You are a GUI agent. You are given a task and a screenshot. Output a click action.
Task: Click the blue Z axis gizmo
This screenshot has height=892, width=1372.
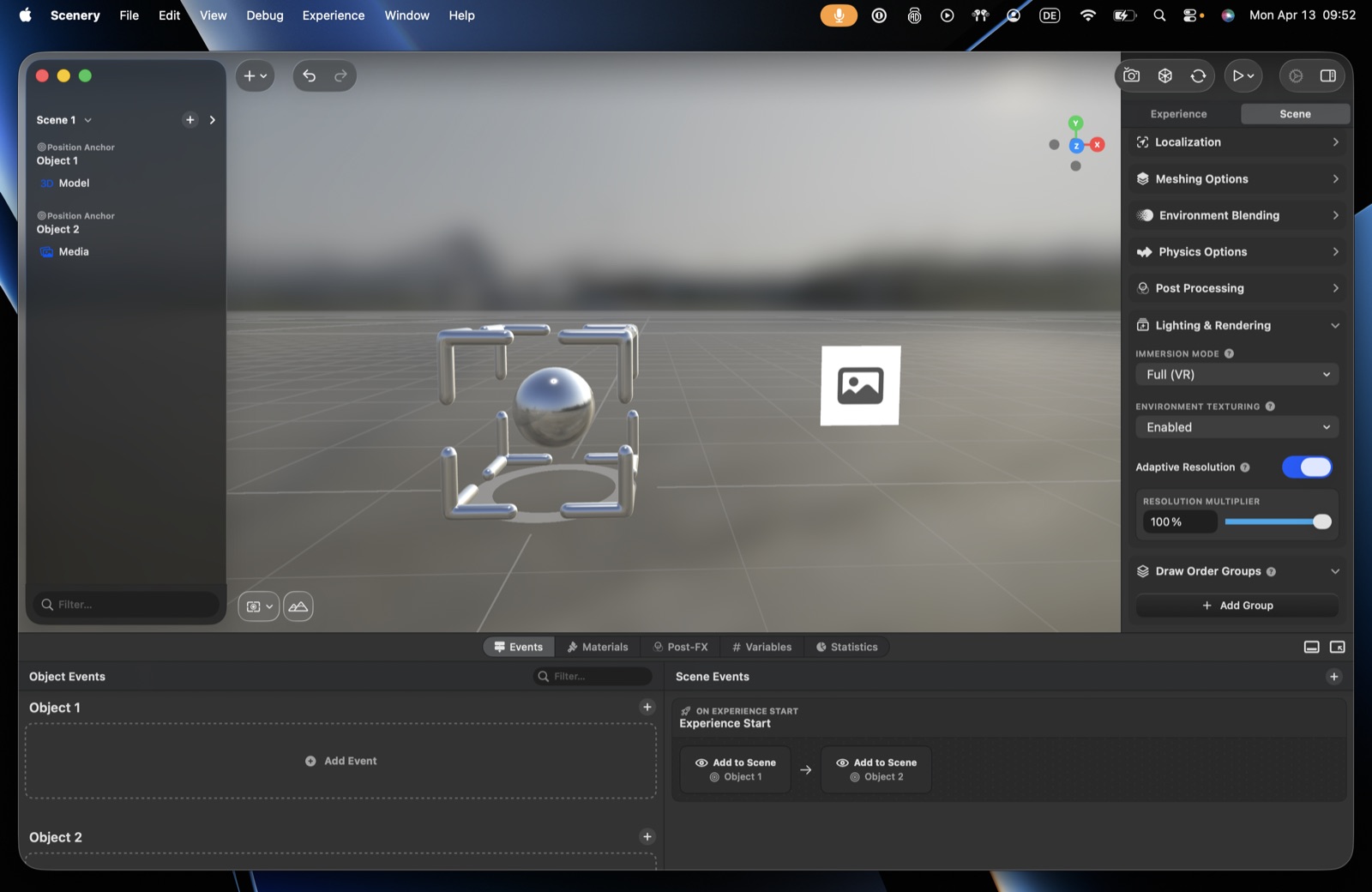click(1075, 146)
